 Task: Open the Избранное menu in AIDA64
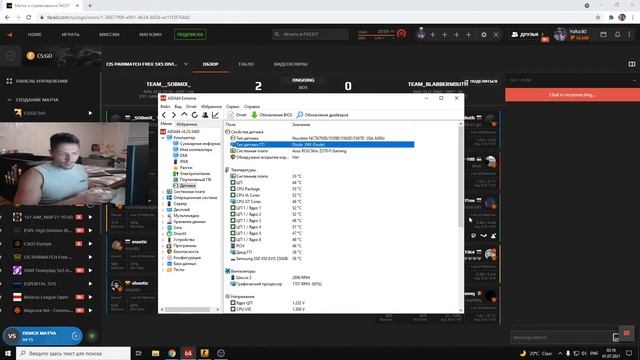coord(211,107)
